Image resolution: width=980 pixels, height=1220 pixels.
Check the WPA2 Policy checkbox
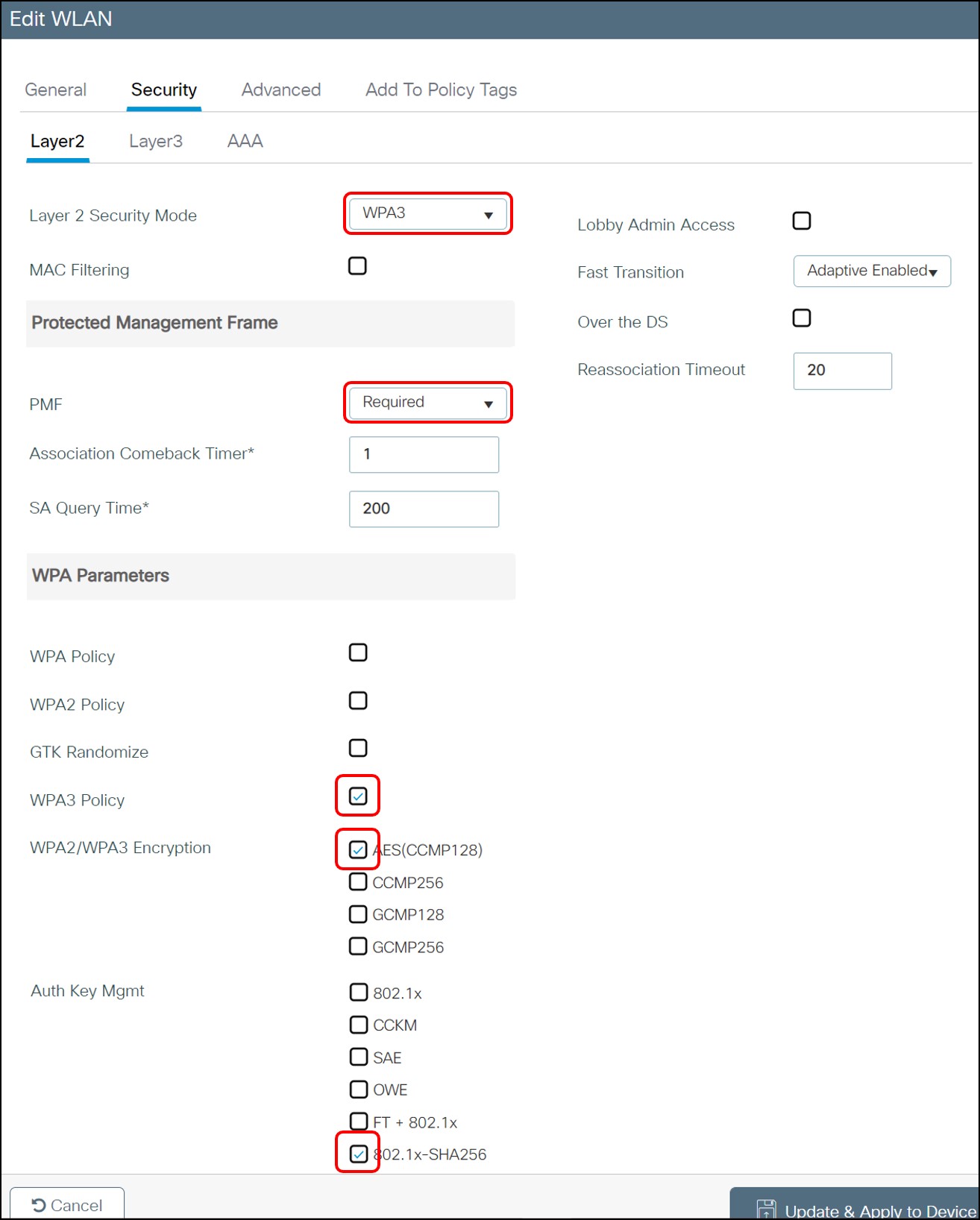tap(358, 701)
